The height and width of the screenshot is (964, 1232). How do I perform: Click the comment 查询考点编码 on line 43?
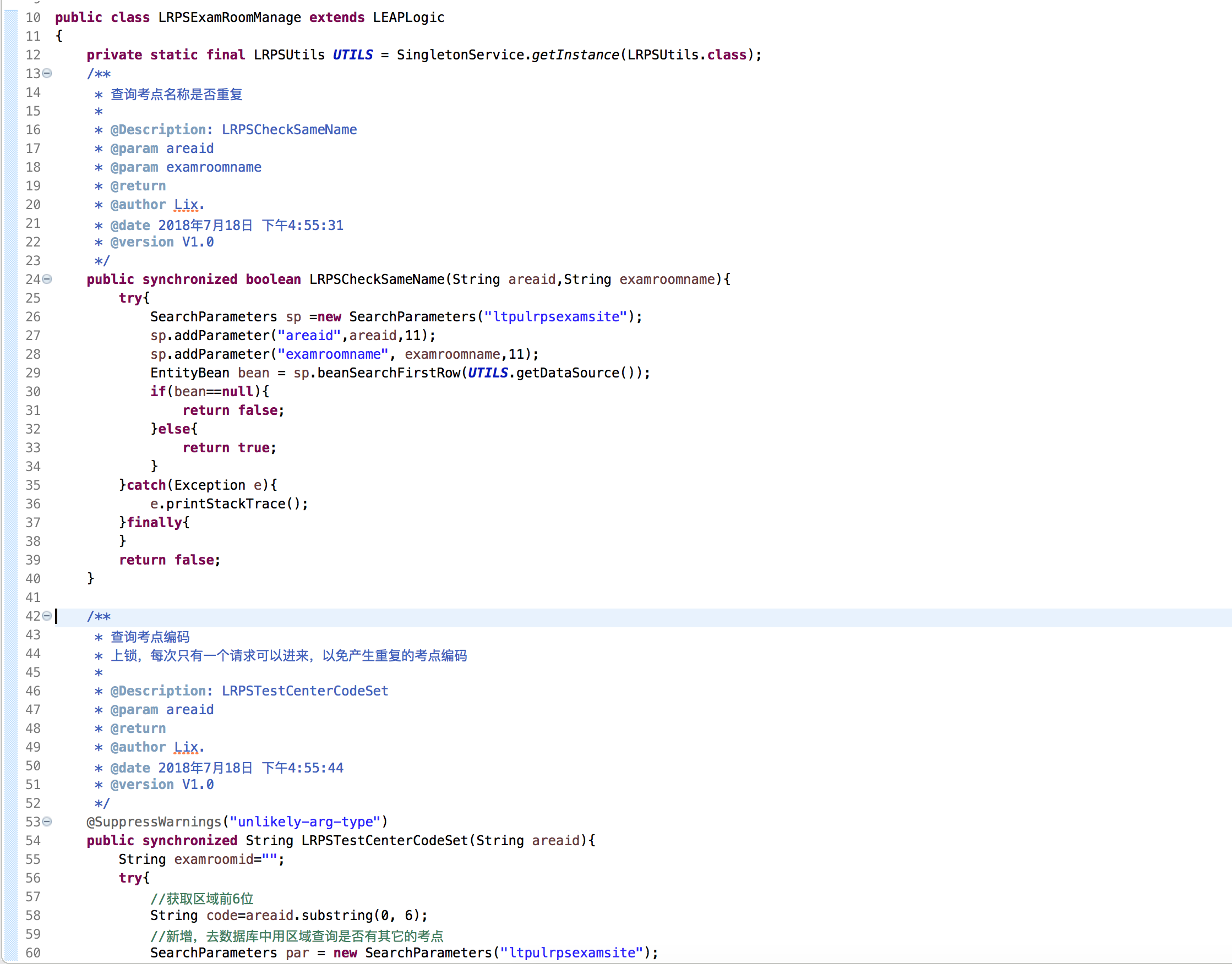pyautogui.click(x=150, y=636)
